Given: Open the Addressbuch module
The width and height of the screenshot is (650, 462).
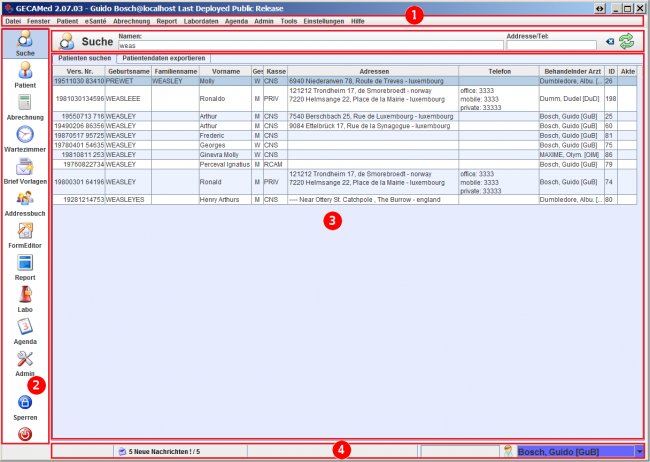Looking at the screenshot, I should pyautogui.click(x=25, y=206).
